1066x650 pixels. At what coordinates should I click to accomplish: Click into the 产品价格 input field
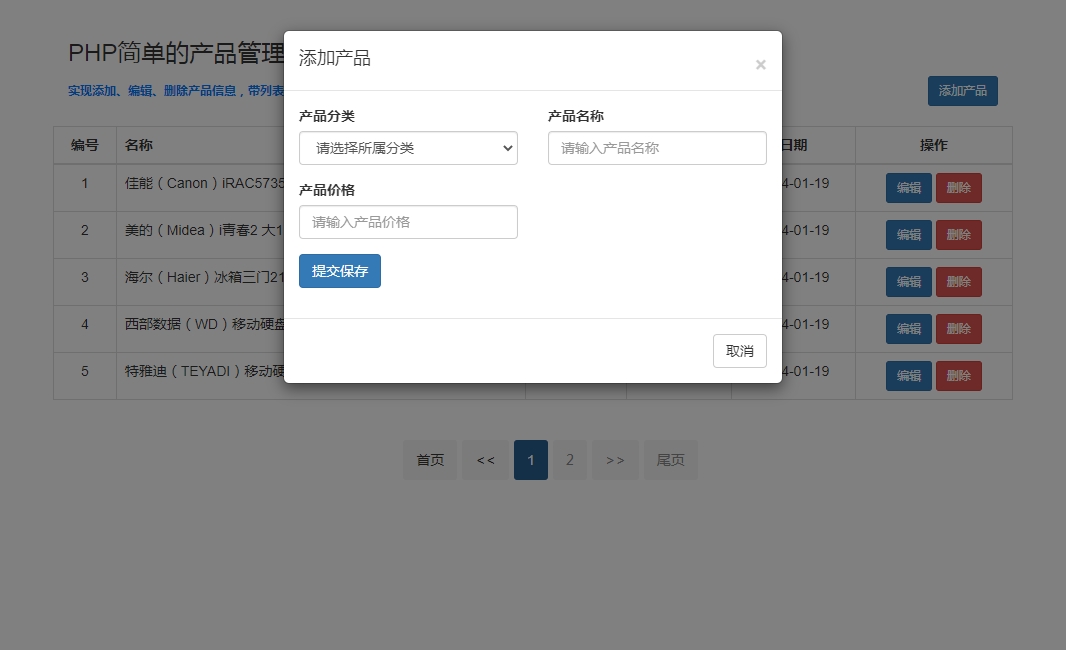coord(408,222)
